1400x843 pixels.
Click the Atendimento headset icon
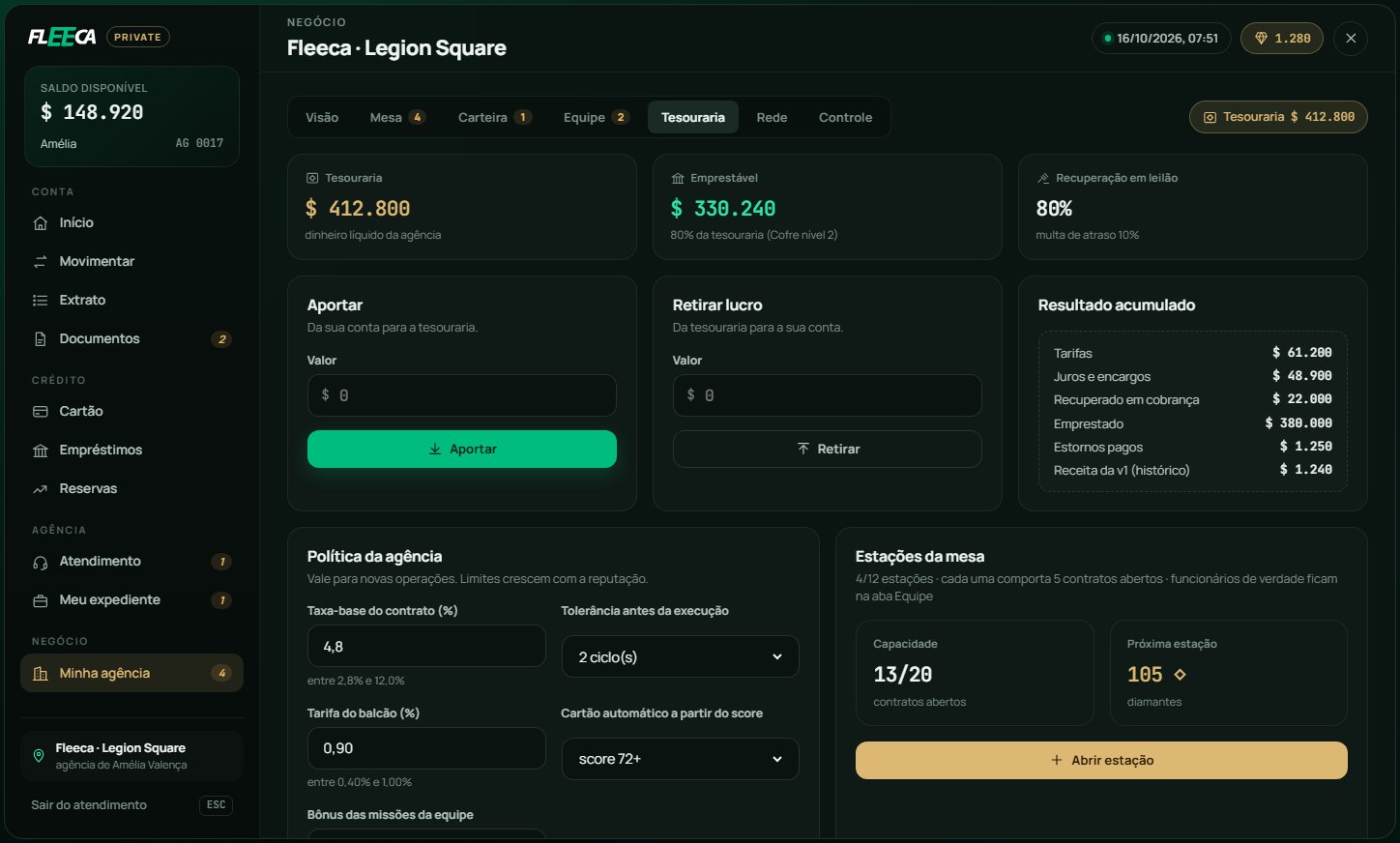[x=41, y=562]
